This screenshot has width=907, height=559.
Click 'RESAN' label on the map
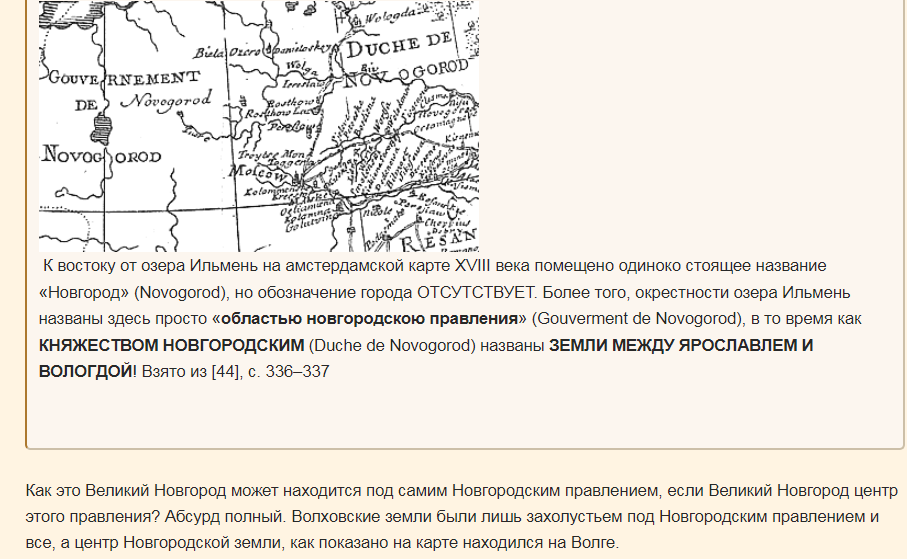point(440,241)
